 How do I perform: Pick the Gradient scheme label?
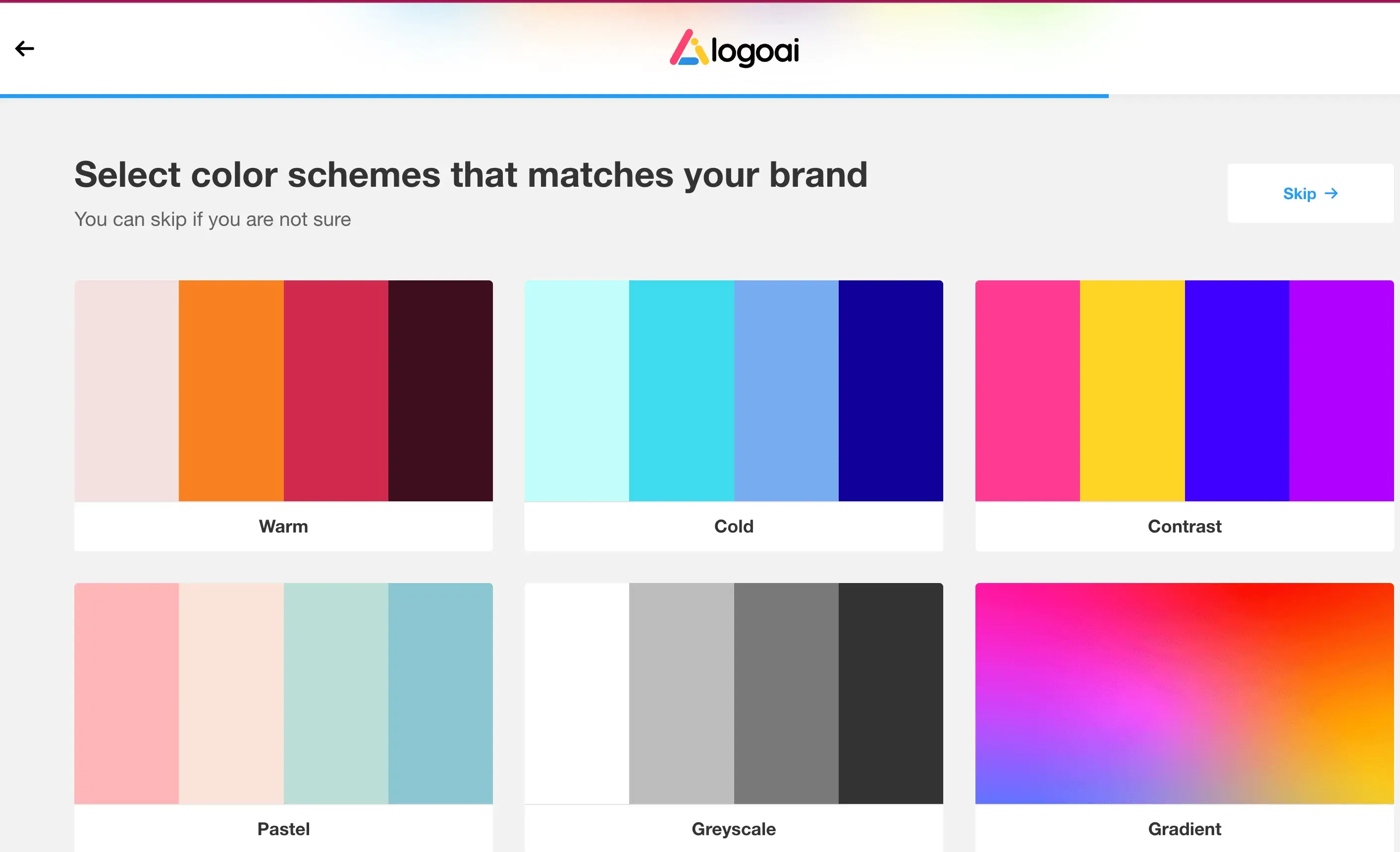[1184, 829]
